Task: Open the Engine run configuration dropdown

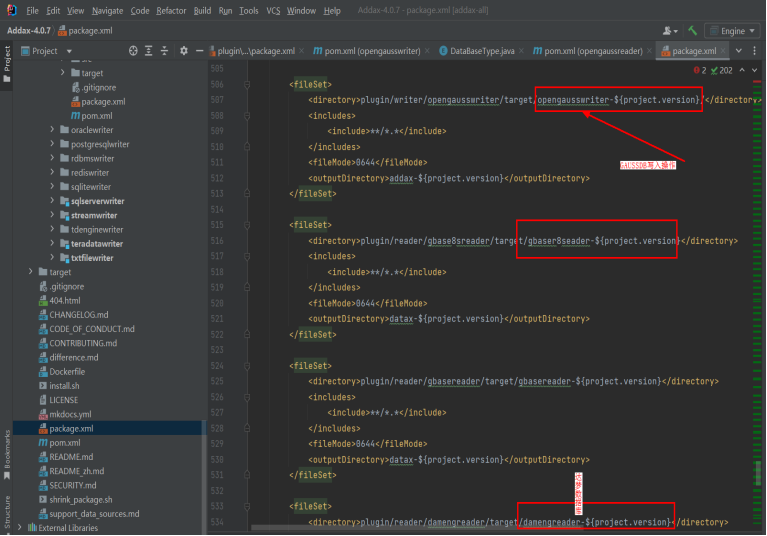Action: (732, 31)
